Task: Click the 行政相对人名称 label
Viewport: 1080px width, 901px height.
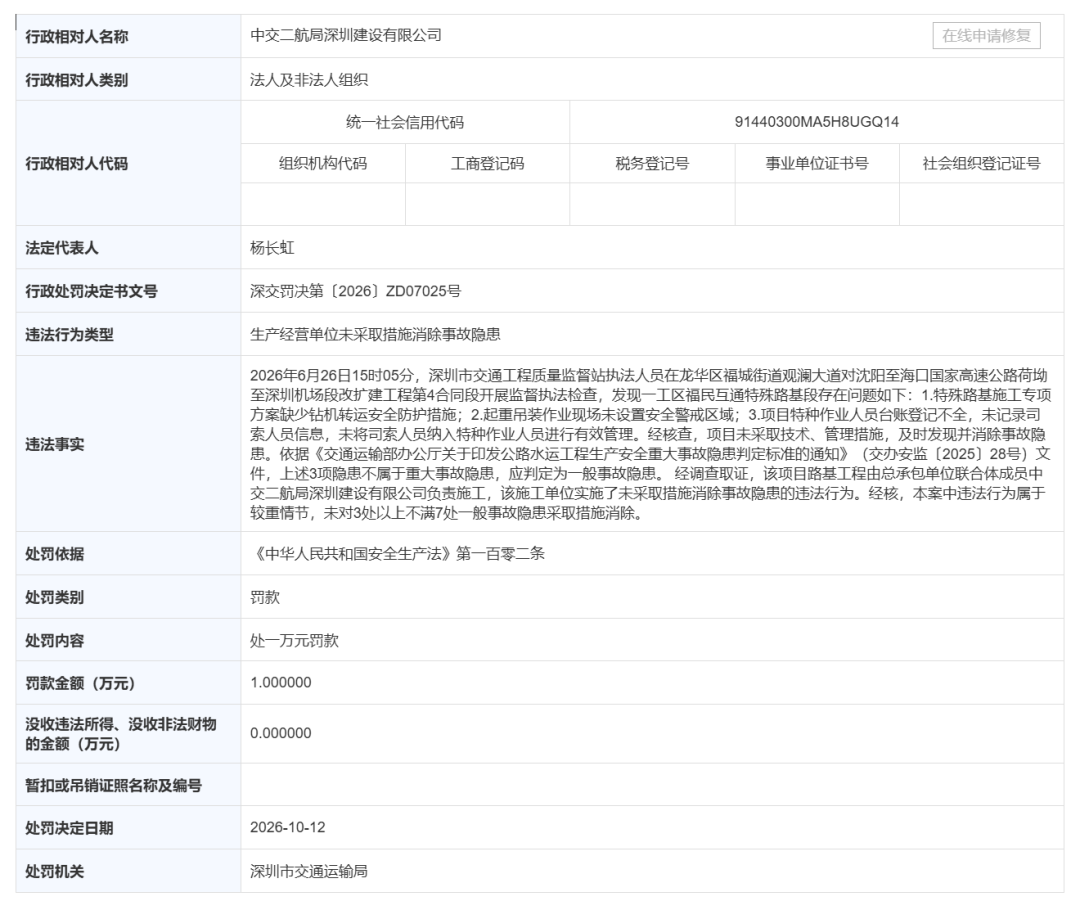Action: click(x=76, y=37)
